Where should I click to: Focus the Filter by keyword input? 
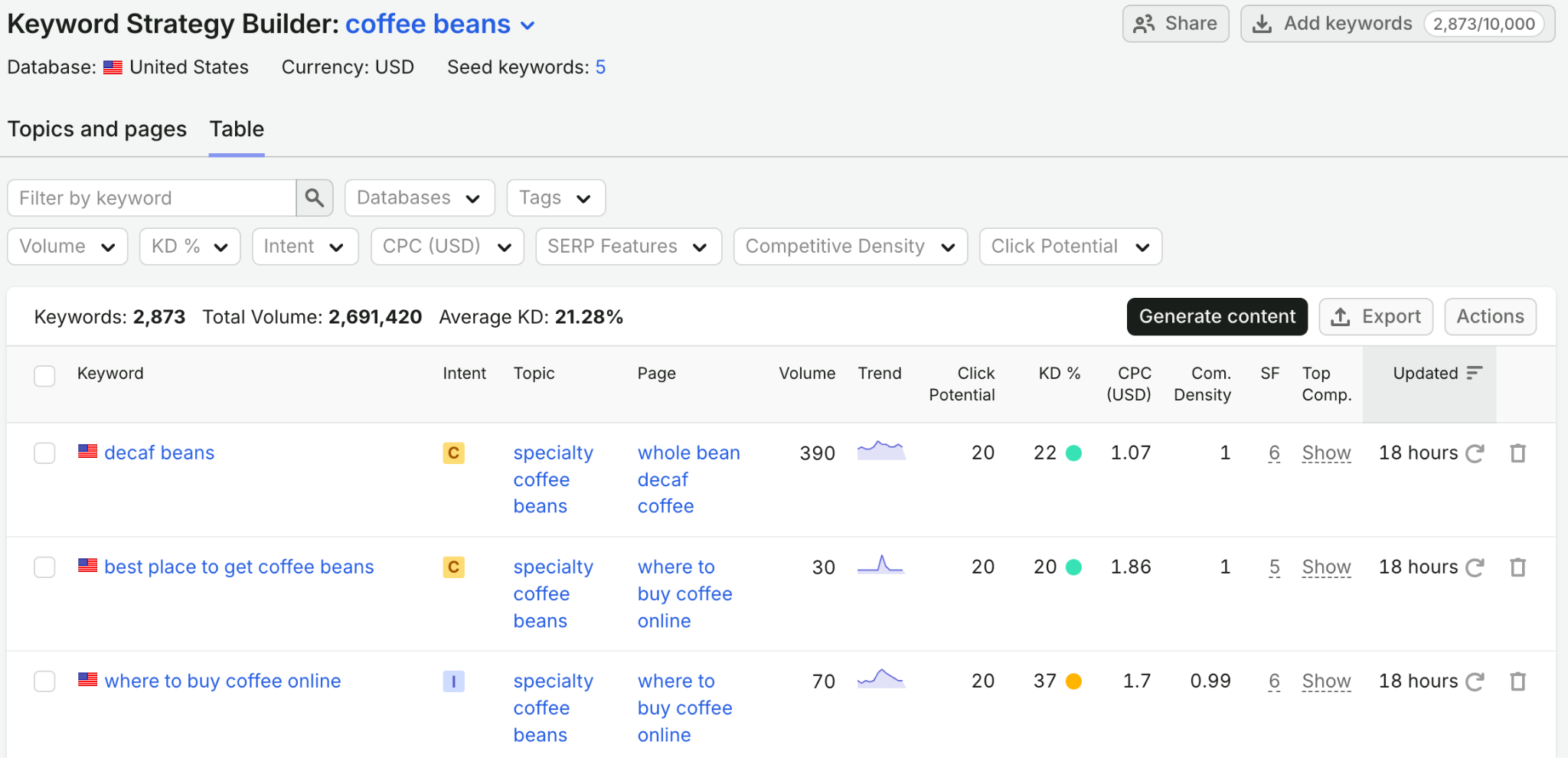pos(152,198)
